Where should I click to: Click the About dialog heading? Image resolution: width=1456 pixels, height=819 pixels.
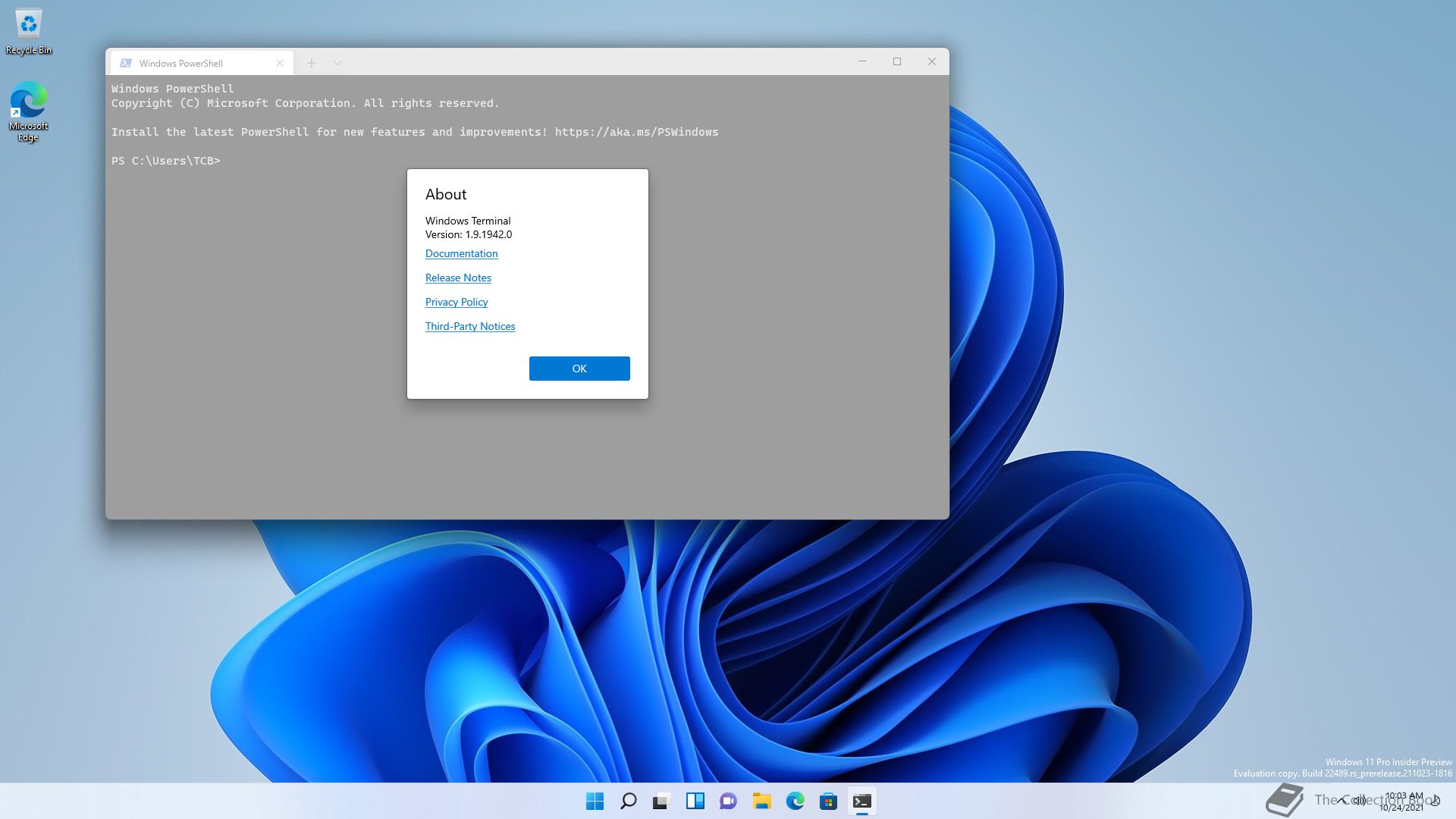(446, 194)
